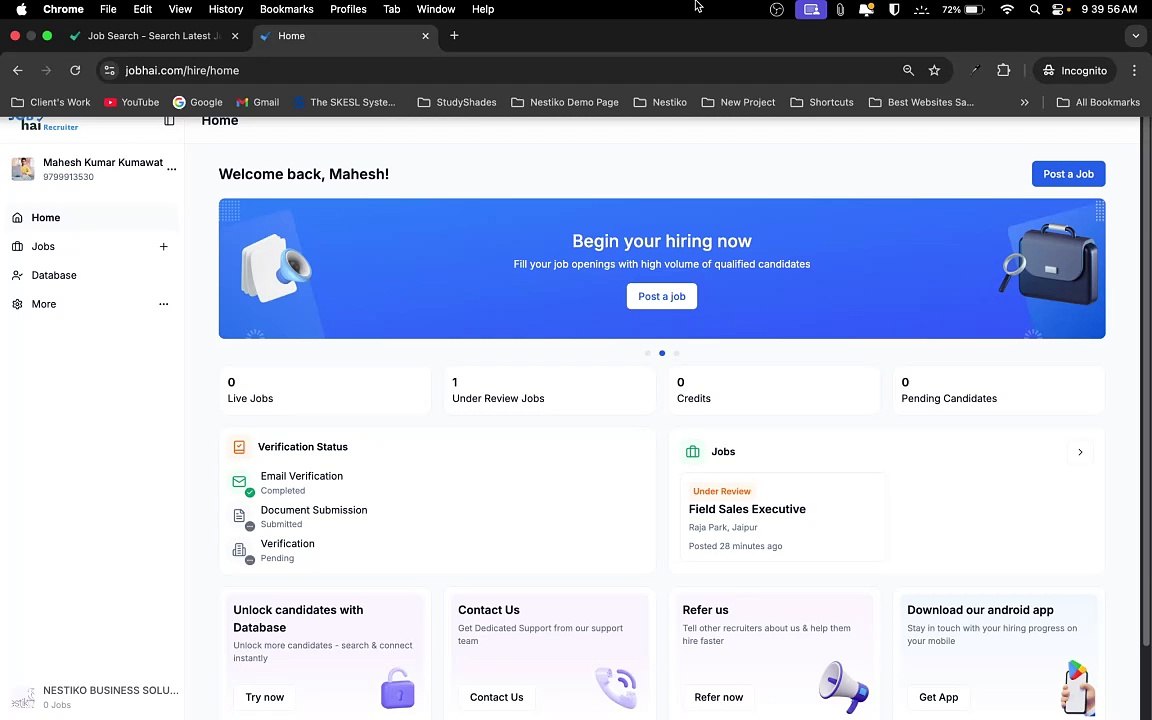Click the blue Post a Job button

[x=1068, y=174]
